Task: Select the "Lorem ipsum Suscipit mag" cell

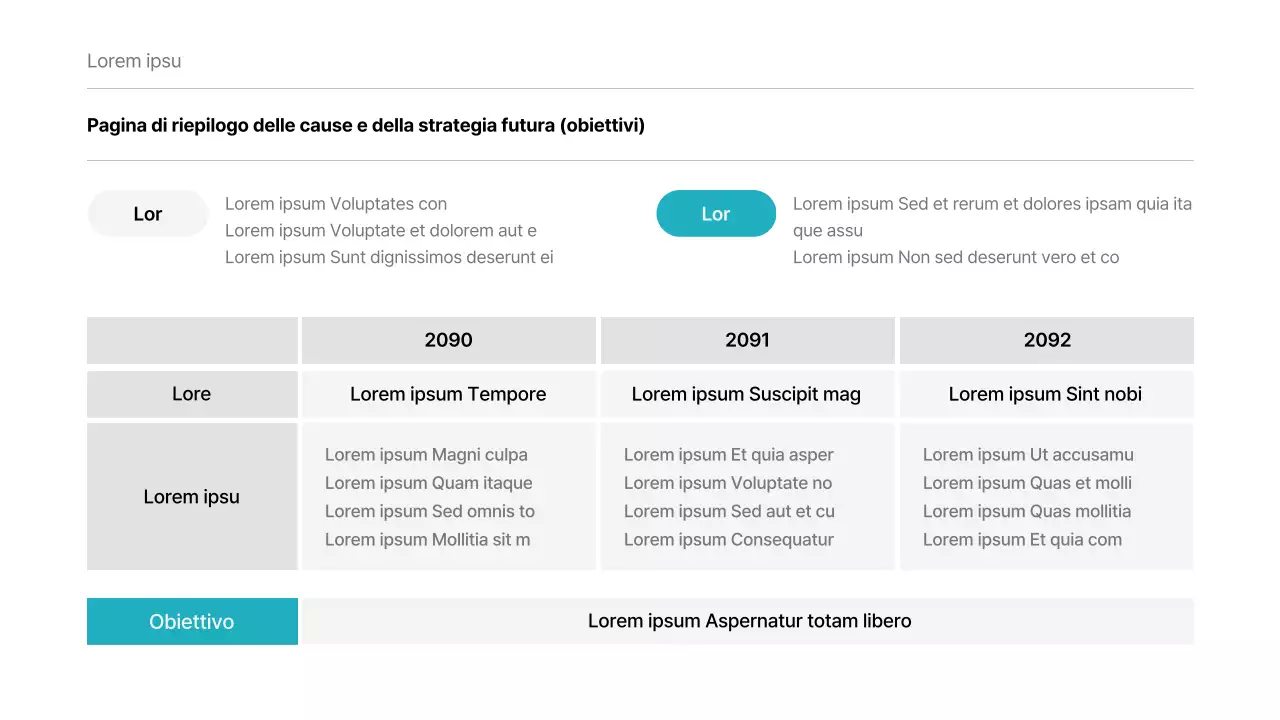Action: pyautogui.click(x=746, y=394)
